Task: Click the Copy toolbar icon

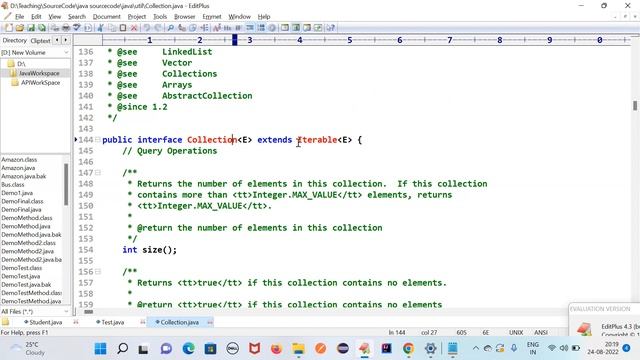Action: tap(112, 28)
